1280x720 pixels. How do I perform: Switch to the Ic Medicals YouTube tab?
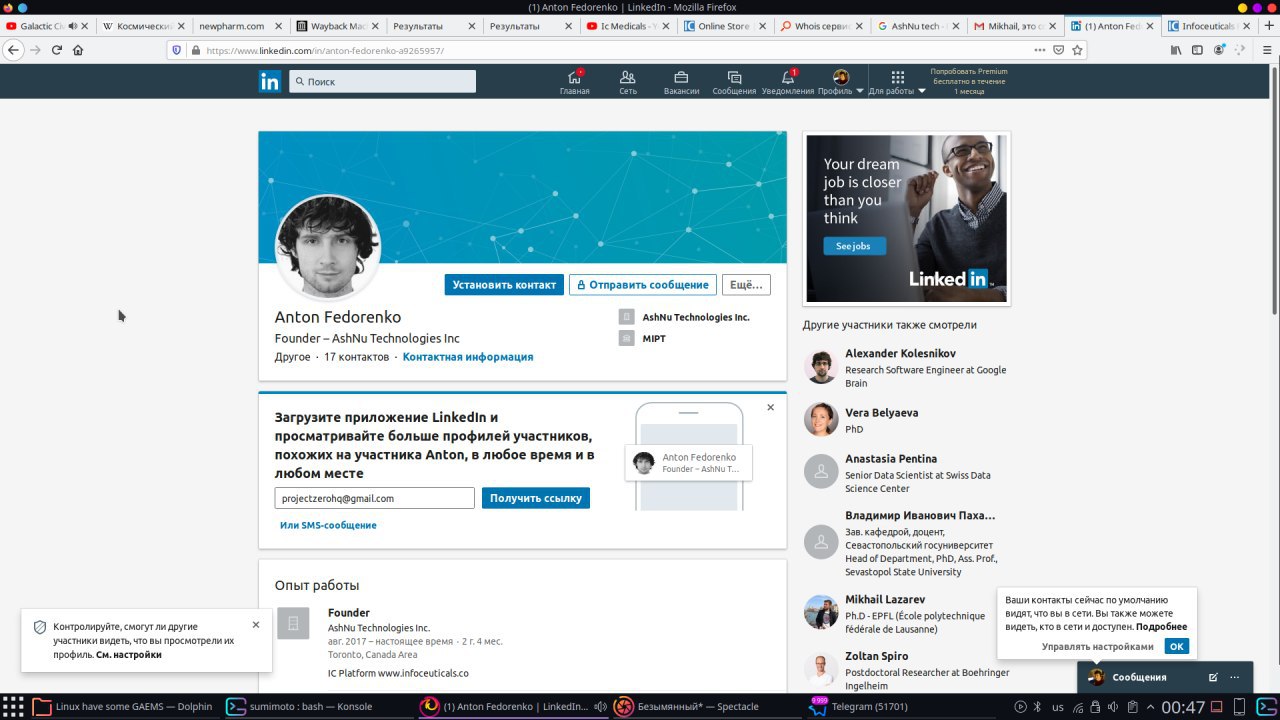(x=629, y=26)
